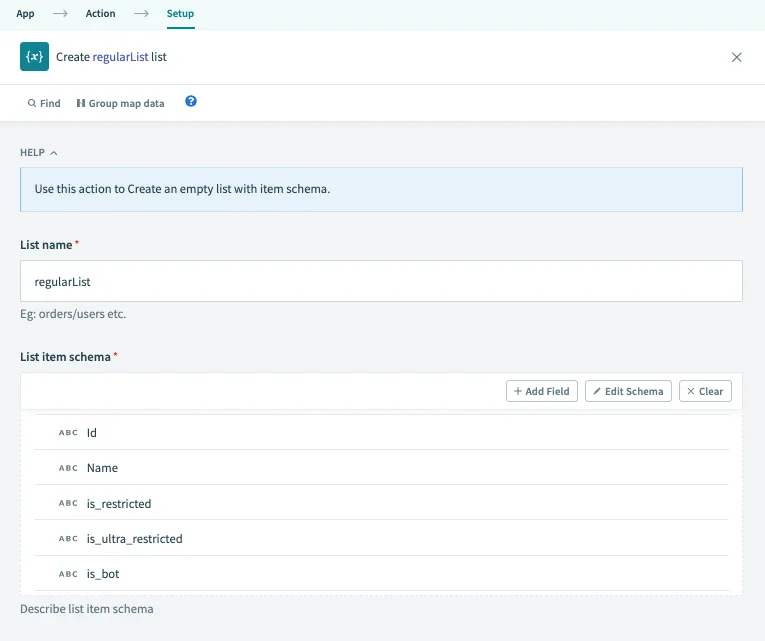This screenshot has height=641, width=765.
Task: Collapse the HELP section
Action: (x=39, y=153)
